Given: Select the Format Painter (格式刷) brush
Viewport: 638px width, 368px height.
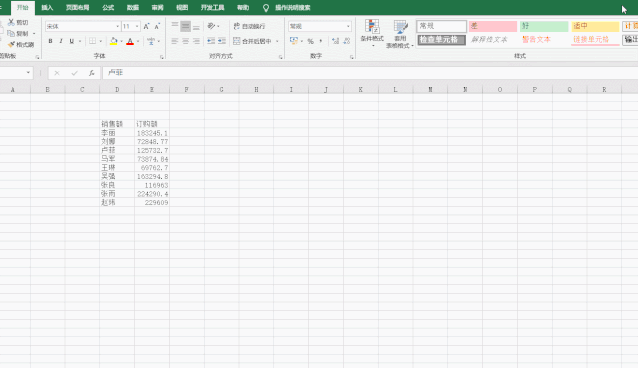Looking at the screenshot, I should (x=11, y=44).
